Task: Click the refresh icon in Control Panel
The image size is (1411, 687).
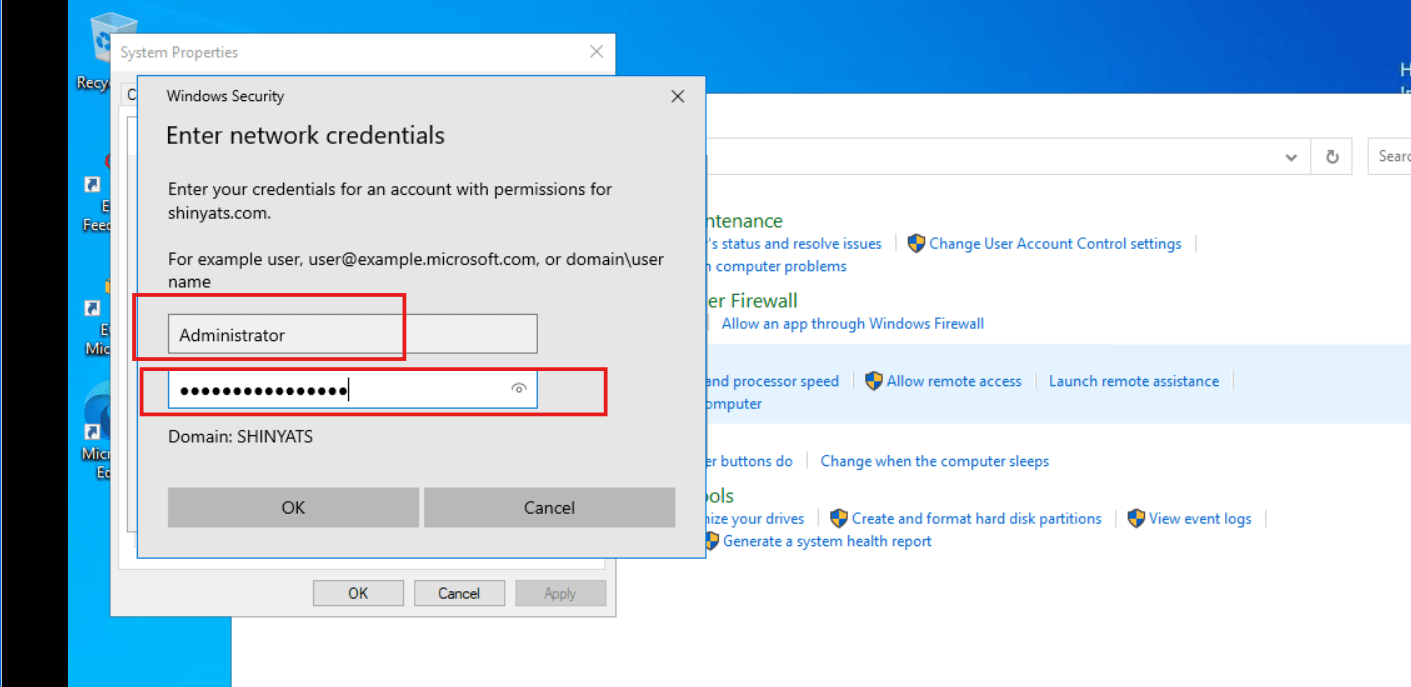Action: [1332, 157]
